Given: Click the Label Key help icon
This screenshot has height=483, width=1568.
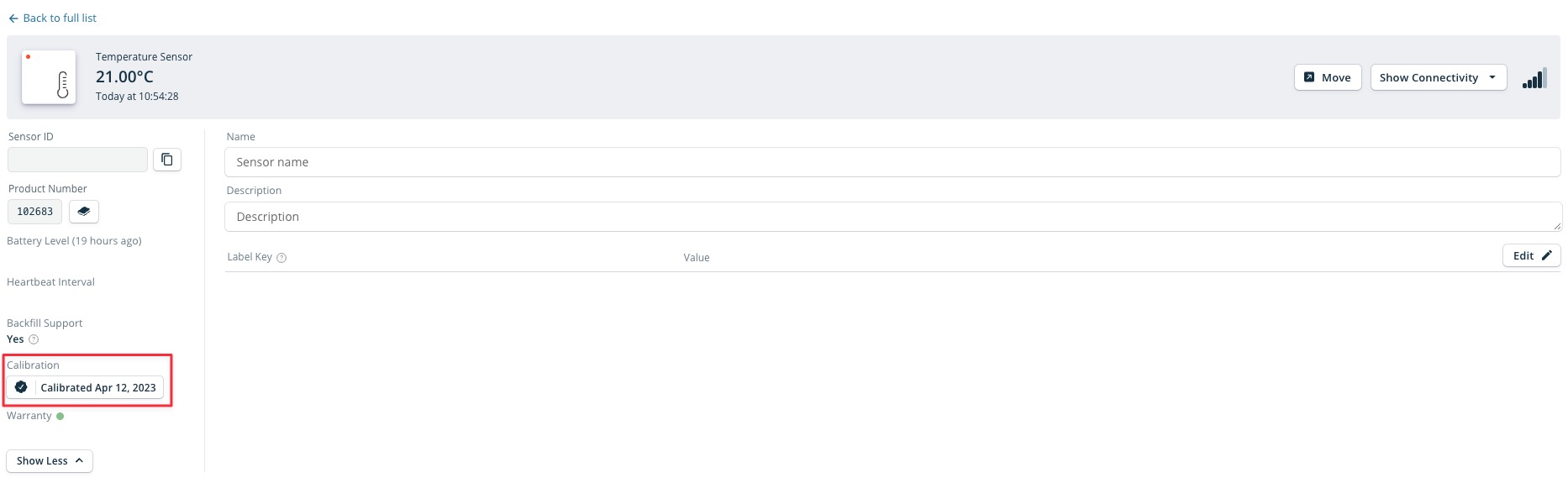Looking at the screenshot, I should coord(282,258).
